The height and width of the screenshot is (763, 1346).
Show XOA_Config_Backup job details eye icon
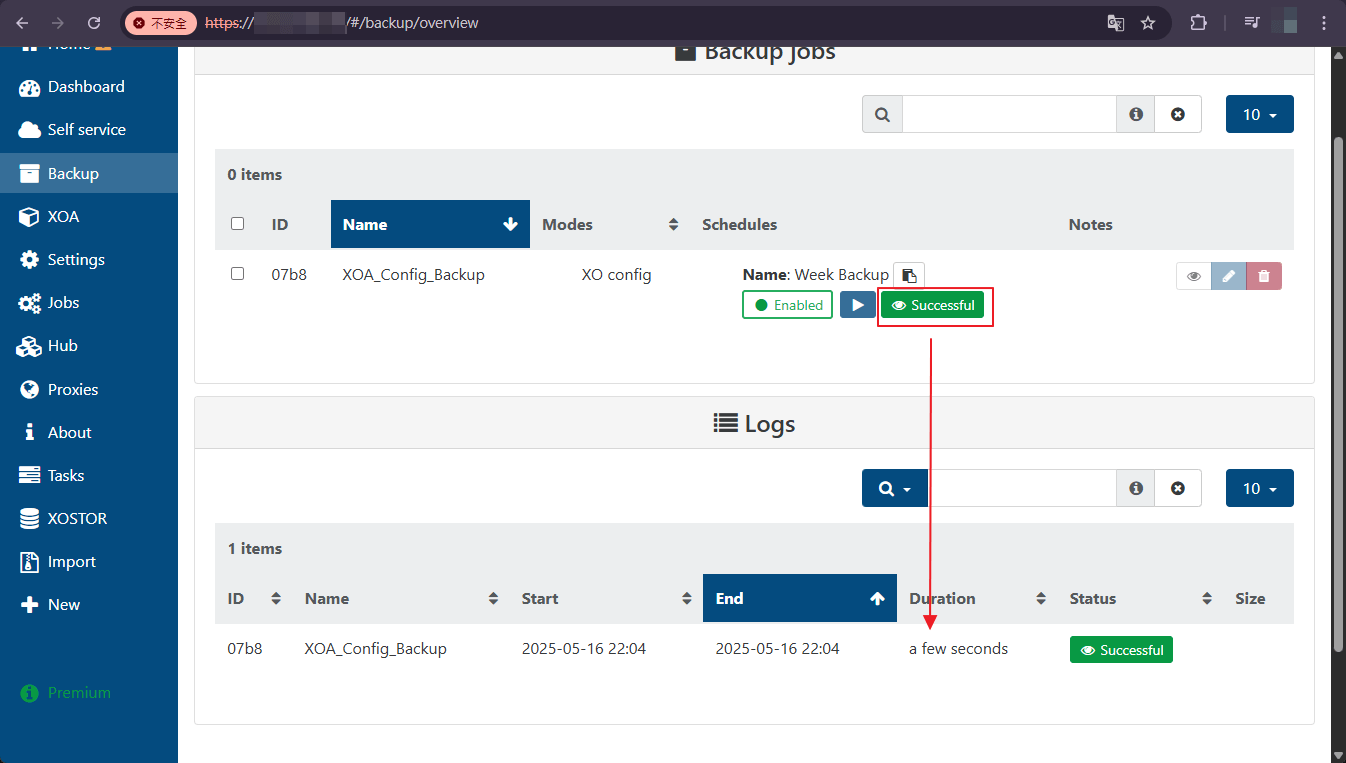click(1193, 276)
